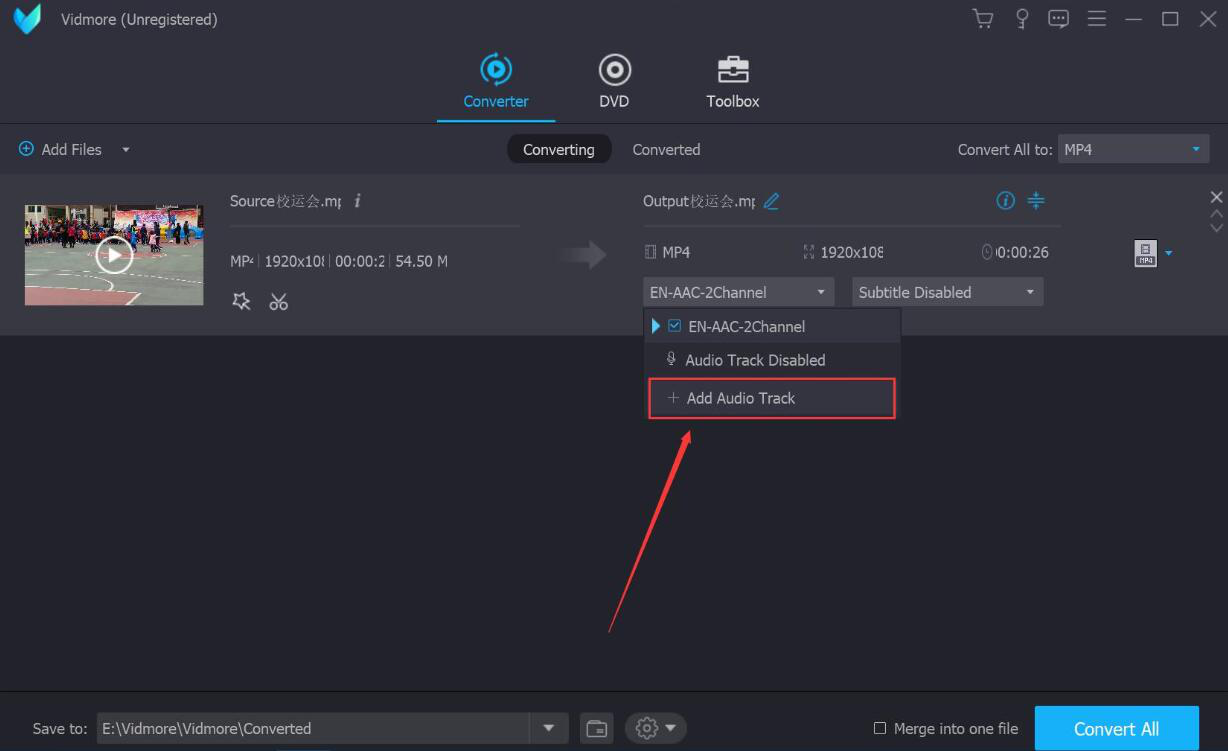
Task: Click the compress video icon
Action: tap(1036, 200)
